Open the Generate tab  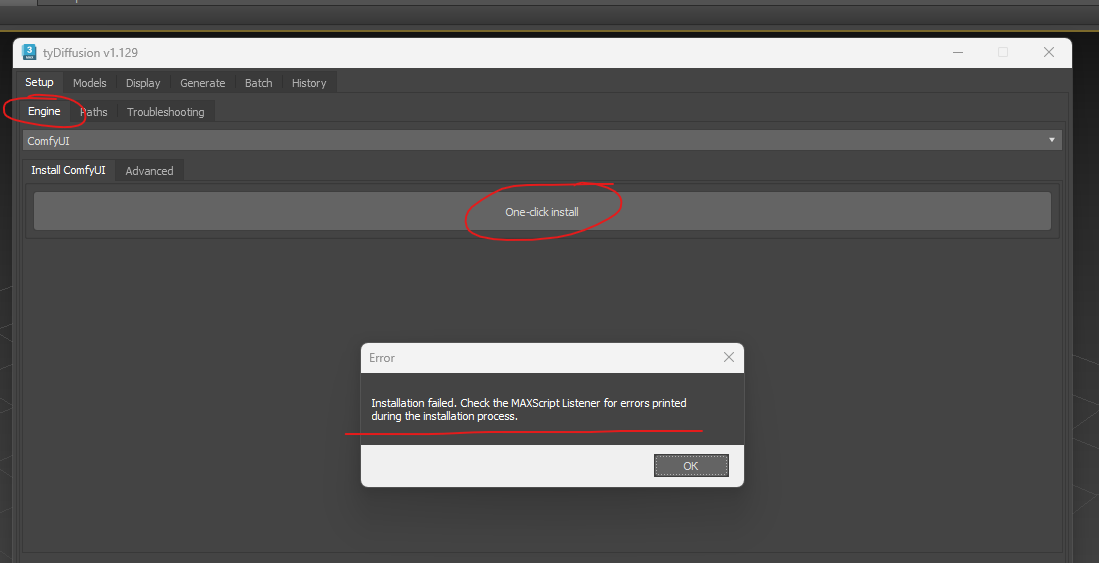(x=203, y=83)
